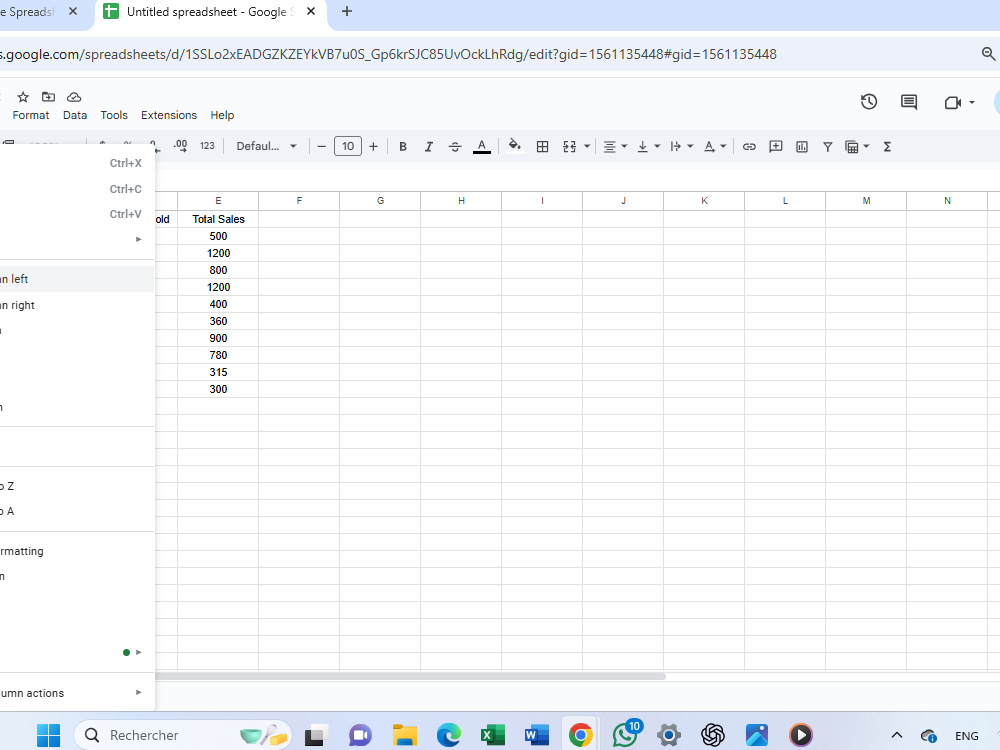Open the filter views table icon

851,147
